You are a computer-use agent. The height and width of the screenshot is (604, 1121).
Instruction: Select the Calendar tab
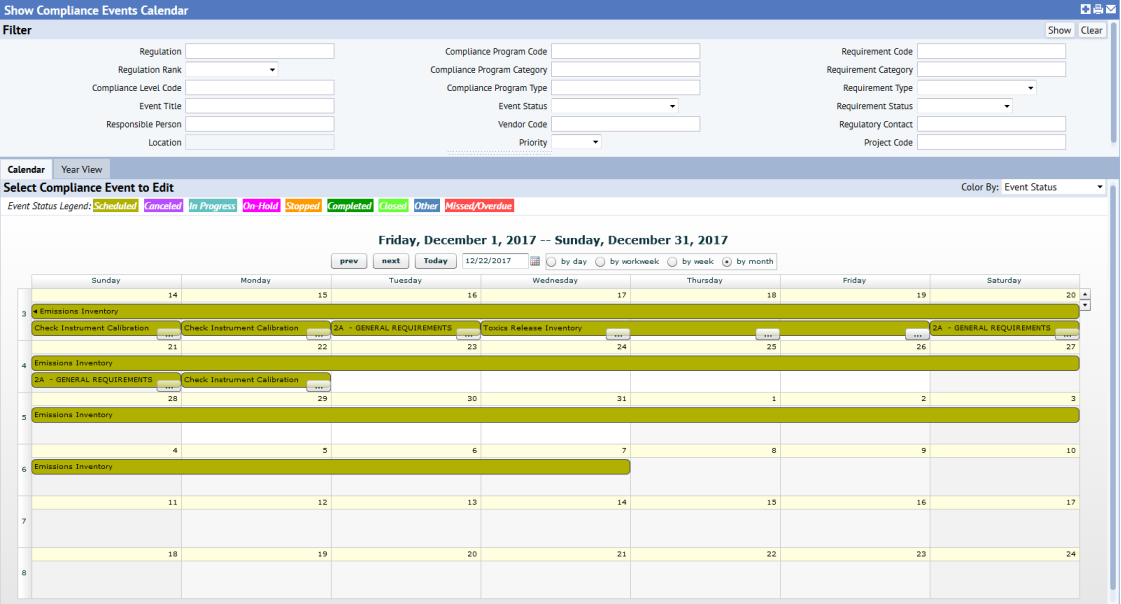26,170
